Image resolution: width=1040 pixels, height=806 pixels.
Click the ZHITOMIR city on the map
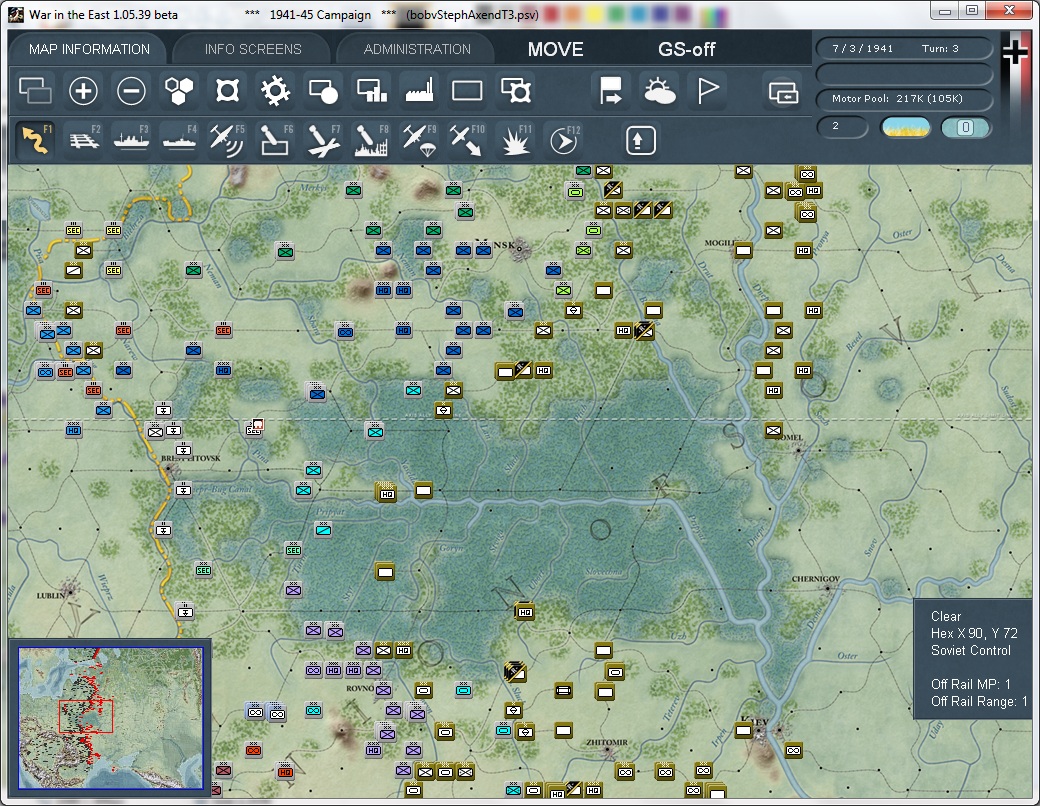[608, 752]
